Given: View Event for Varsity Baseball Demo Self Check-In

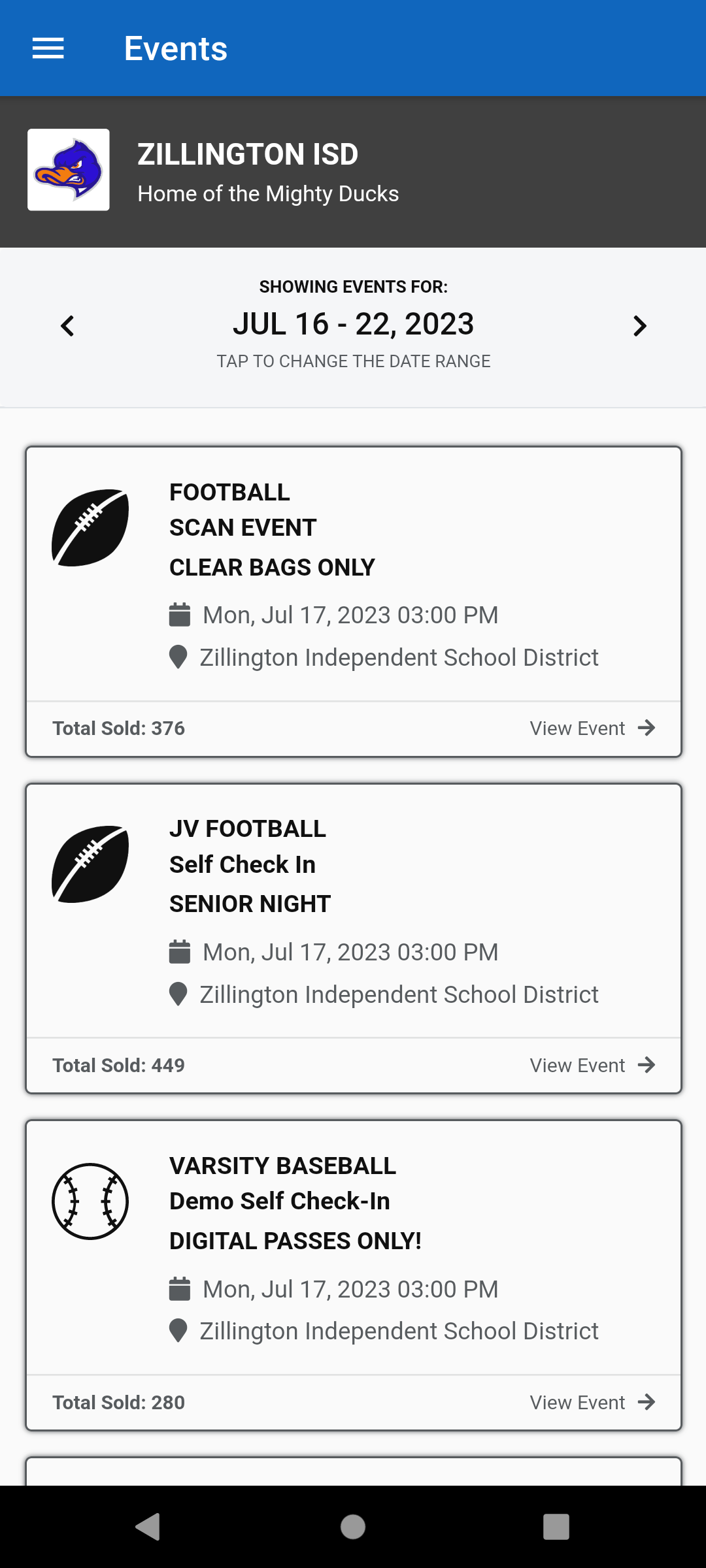Looking at the screenshot, I should click(592, 1402).
